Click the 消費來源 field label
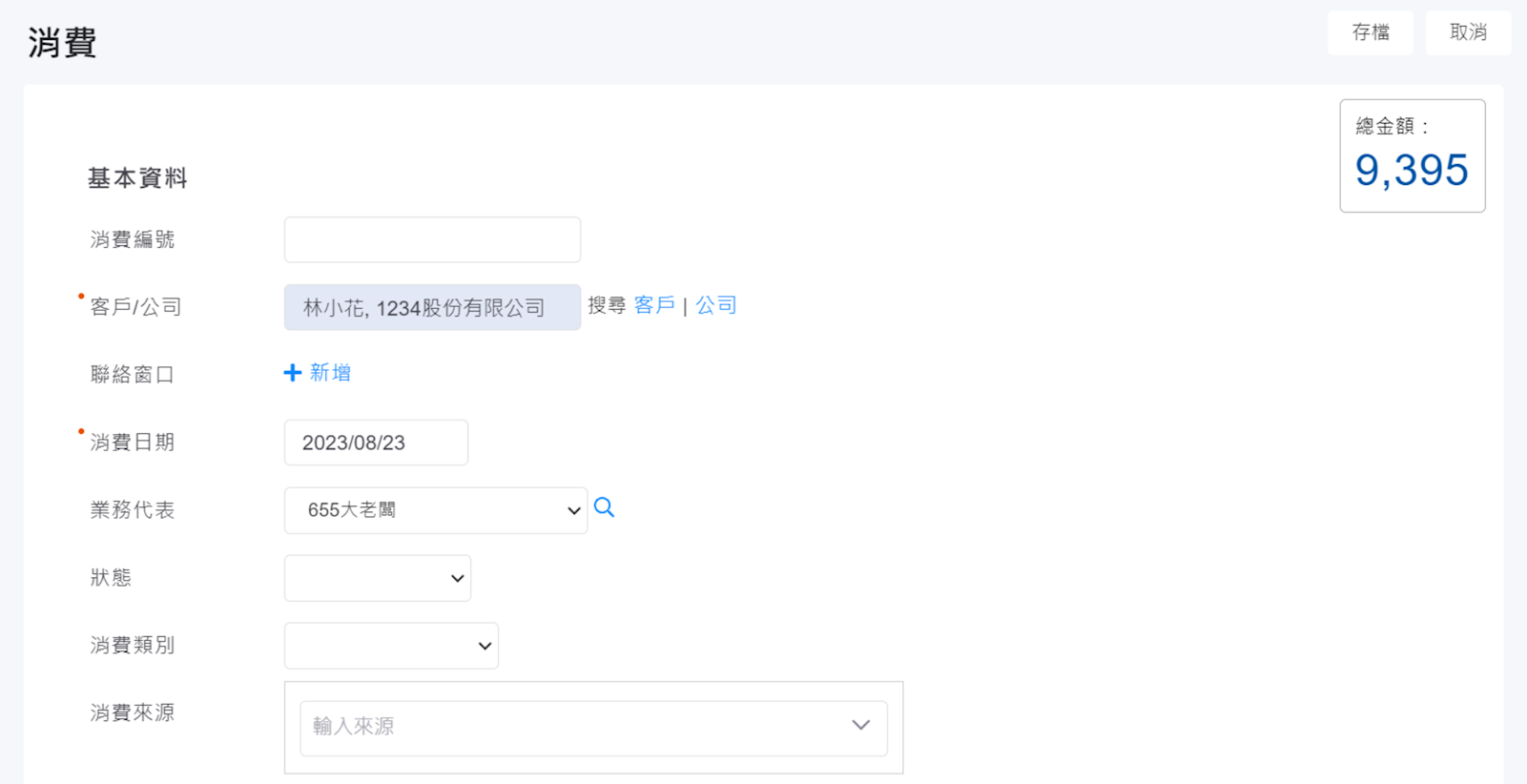 pos(133,712)
